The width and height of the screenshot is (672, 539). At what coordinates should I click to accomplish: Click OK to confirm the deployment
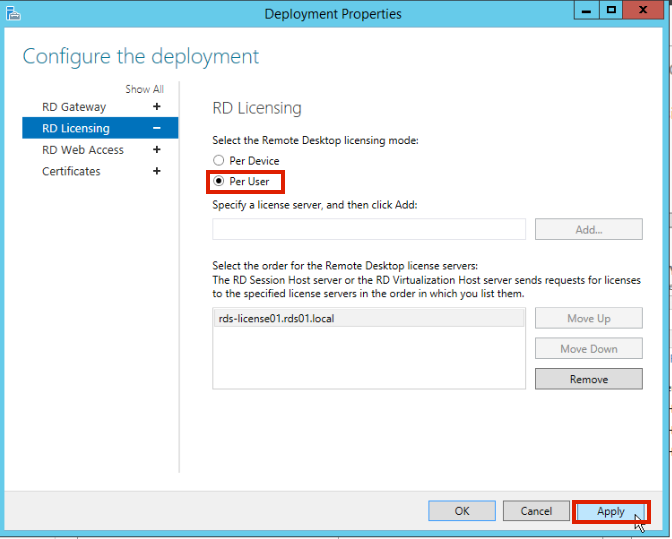[x=461, y=511]
